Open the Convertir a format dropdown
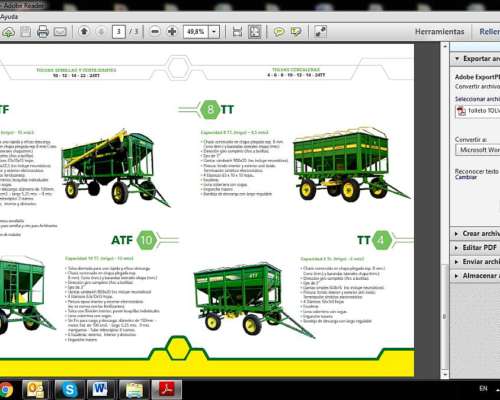This screenshot has height=400, width=500. 477,150
